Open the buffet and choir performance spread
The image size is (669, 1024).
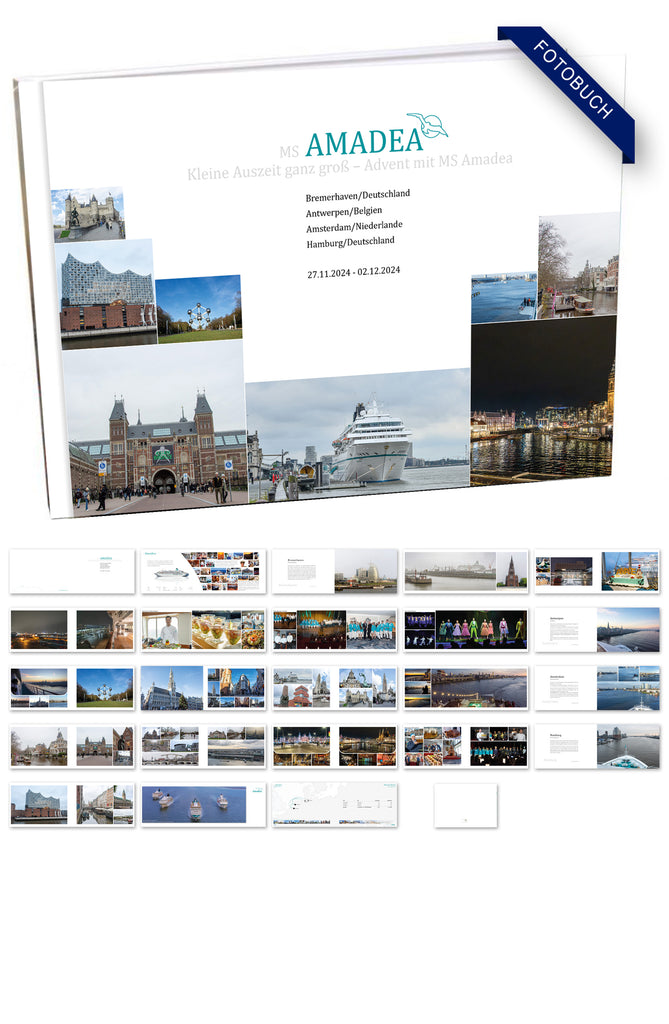tap(466, 746)
